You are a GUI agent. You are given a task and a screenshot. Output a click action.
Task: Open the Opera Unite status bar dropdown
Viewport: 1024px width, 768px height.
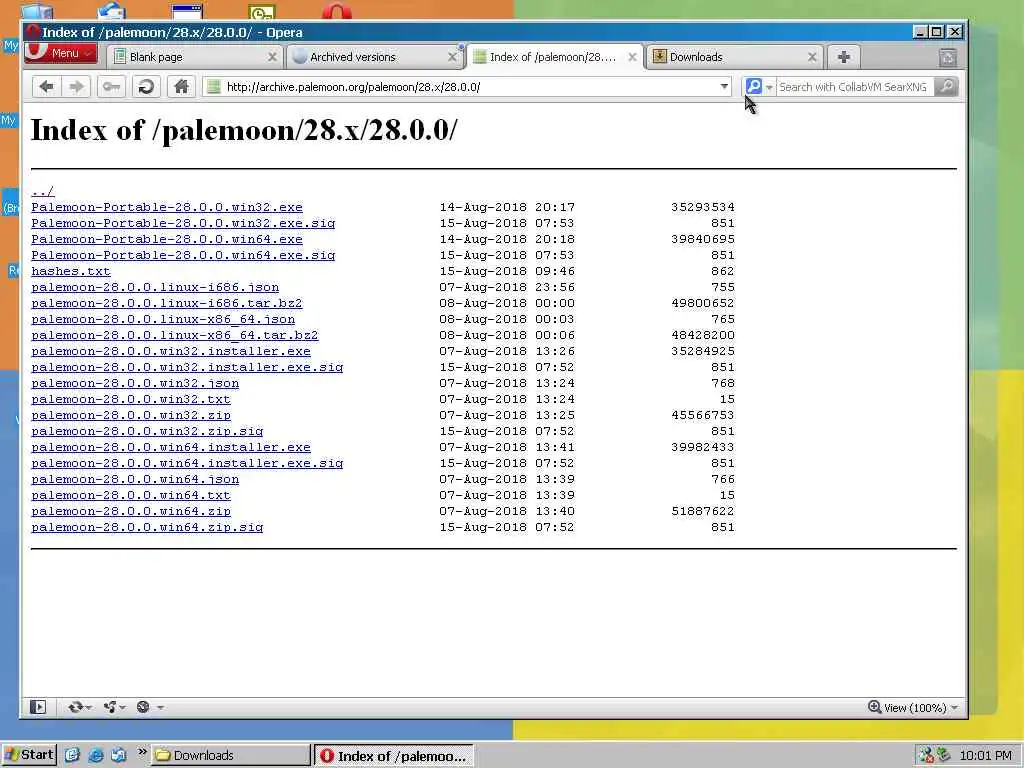(x=114, y=707)
